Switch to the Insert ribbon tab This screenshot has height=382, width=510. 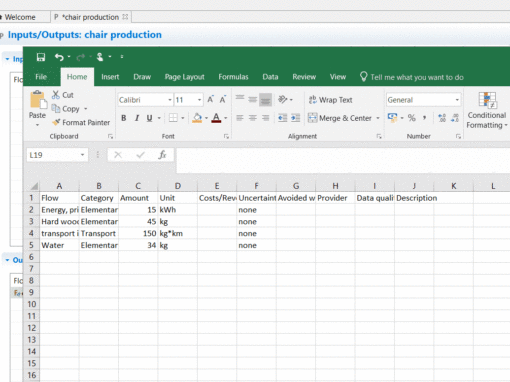click(110, 77)
